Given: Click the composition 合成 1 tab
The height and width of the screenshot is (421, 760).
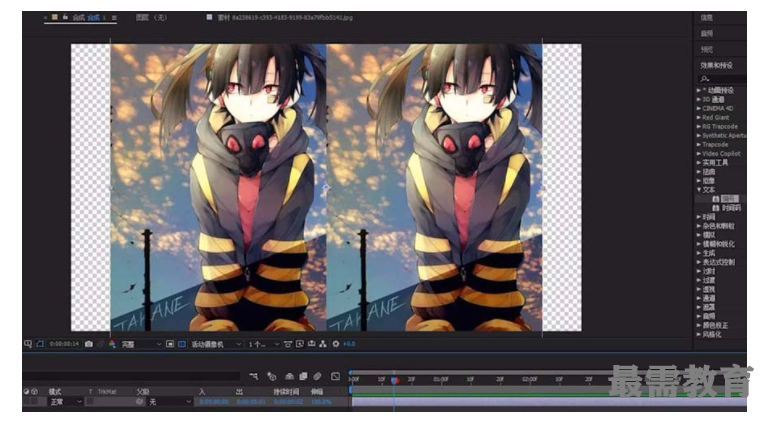Looking at the screenshot, I should tap(89, 17).
